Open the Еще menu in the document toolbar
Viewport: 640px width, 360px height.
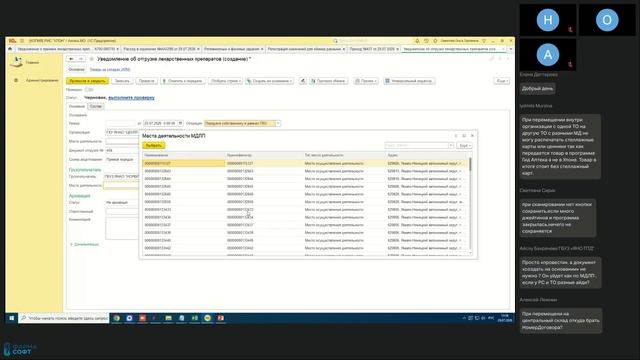[x=502, y=81]
